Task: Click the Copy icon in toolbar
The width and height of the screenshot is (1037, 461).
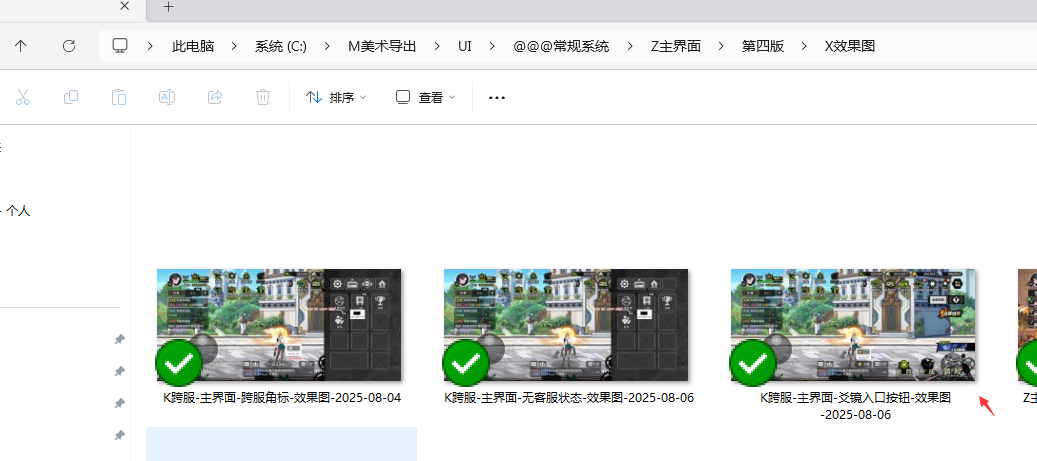Action: 71,97
